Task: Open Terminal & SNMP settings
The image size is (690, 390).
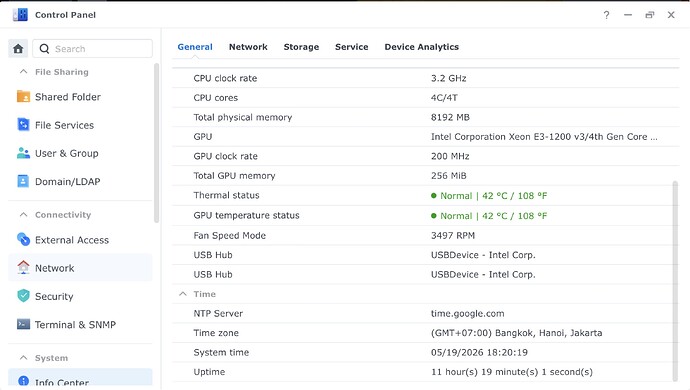Action: [80, 324]
